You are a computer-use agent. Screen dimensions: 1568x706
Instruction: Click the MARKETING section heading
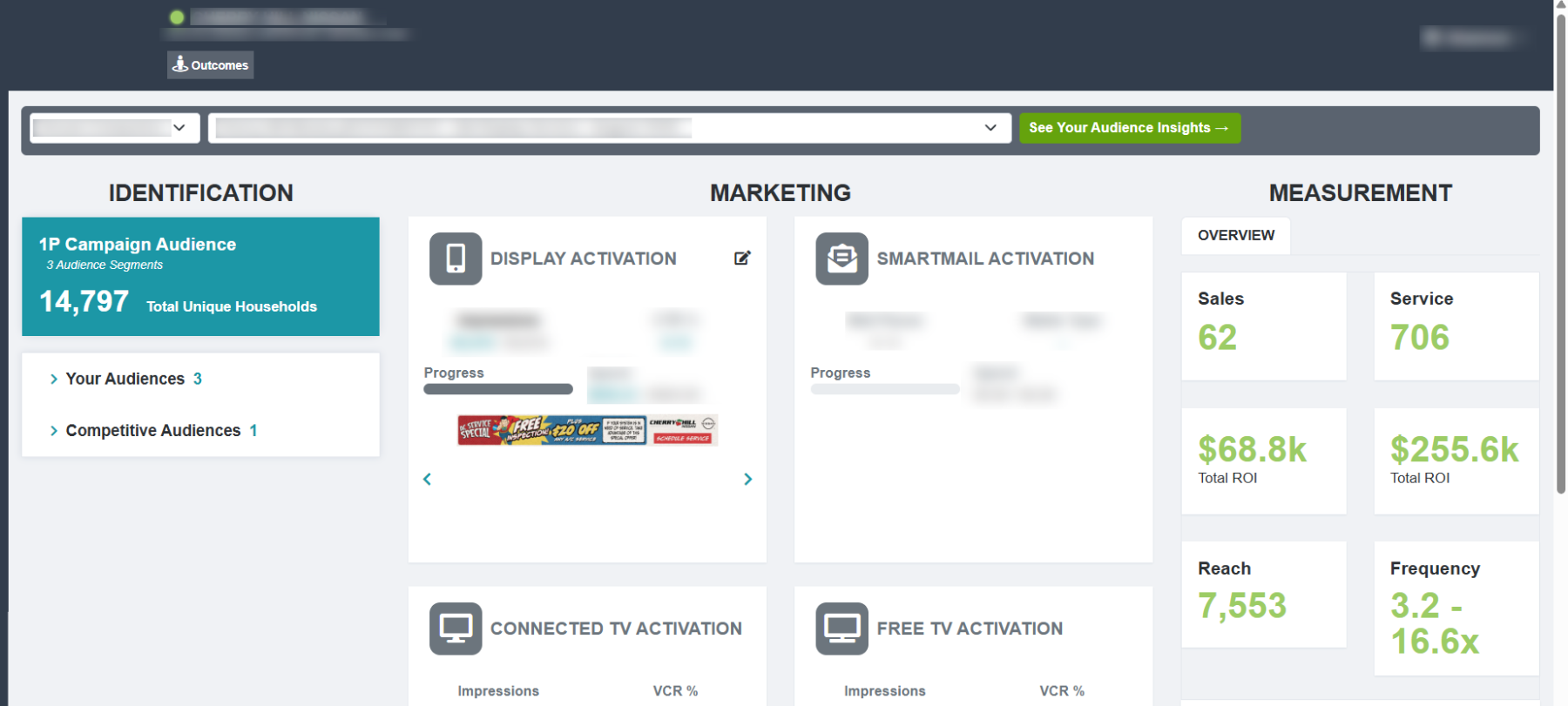point(781,193)
